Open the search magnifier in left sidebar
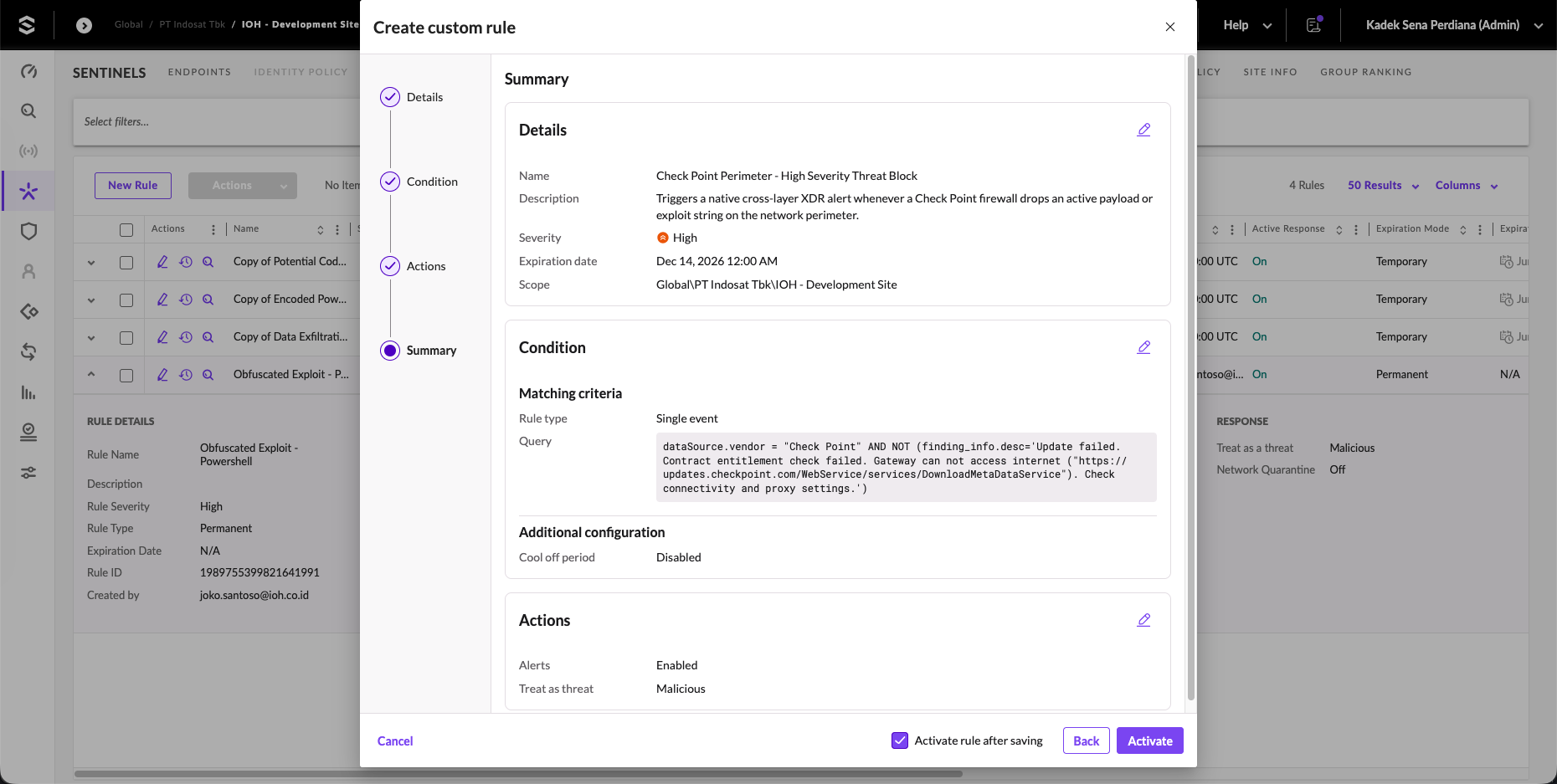This screenshot has height=784, width=1557. [x=28, y=111]
